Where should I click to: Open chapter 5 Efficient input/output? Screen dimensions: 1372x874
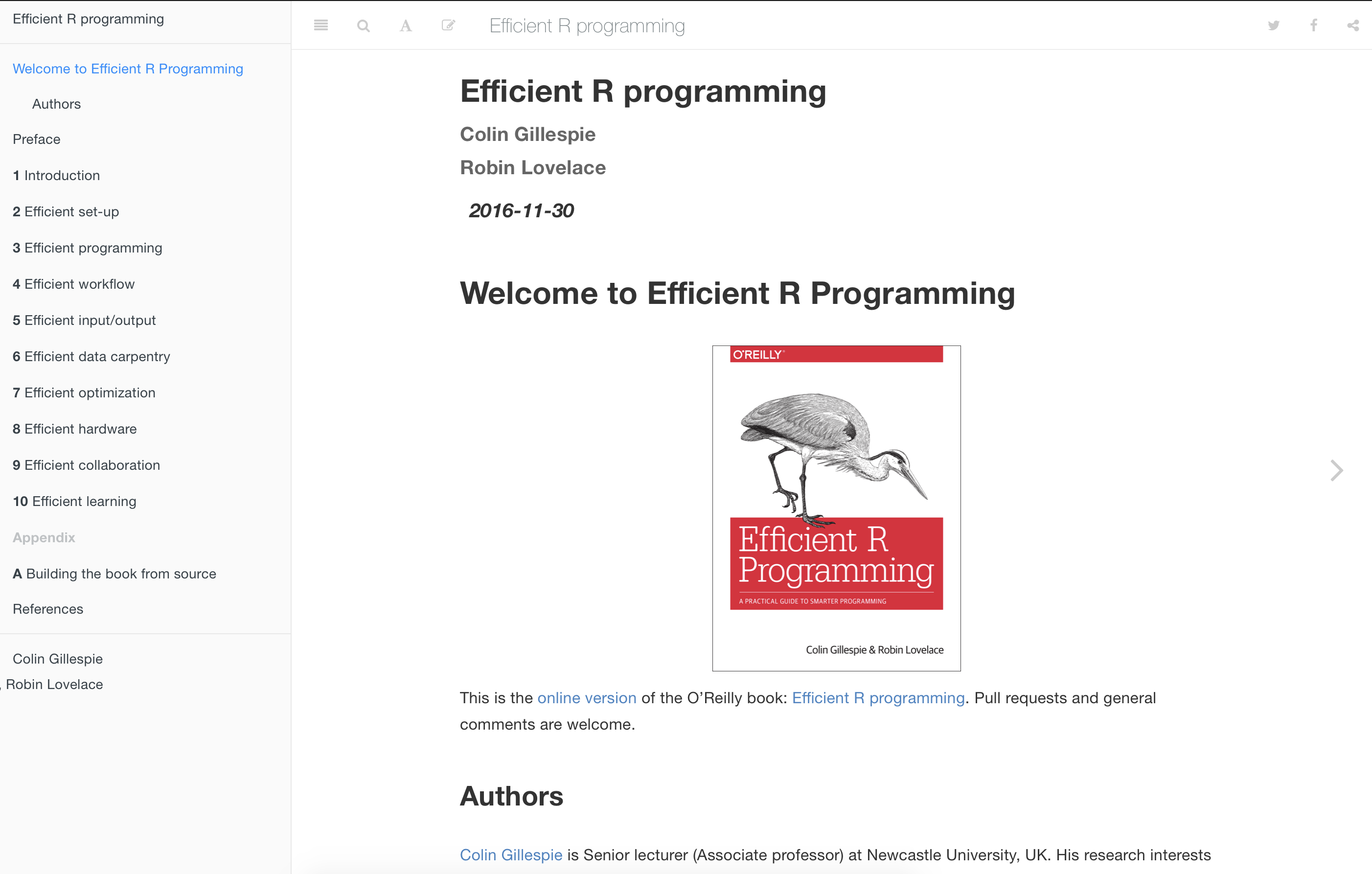84,320
